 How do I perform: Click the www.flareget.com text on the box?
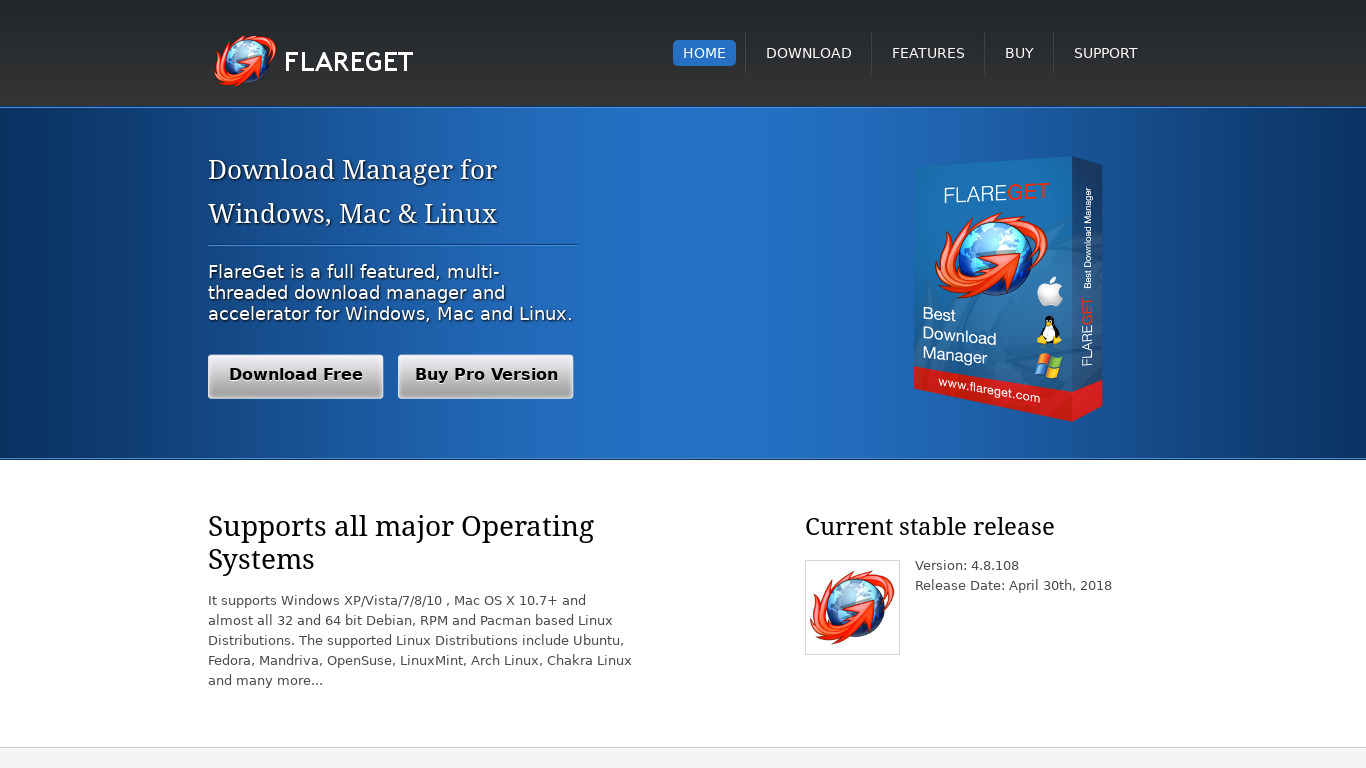989,390
